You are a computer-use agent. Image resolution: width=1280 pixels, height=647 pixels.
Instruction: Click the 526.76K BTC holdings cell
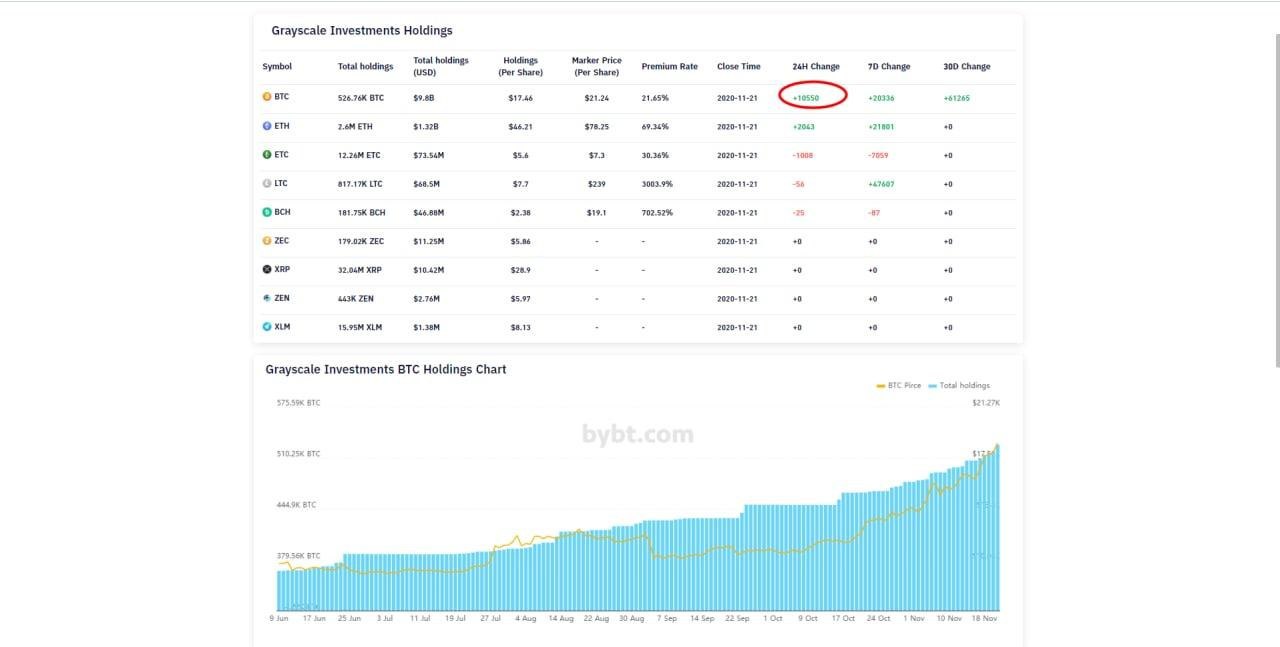(x=361, y=98)
